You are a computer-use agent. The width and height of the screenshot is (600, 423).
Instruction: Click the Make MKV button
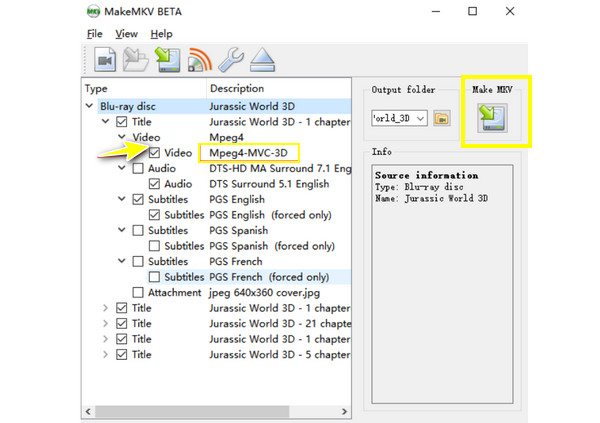pyautogui.click(x=492, y=118)
